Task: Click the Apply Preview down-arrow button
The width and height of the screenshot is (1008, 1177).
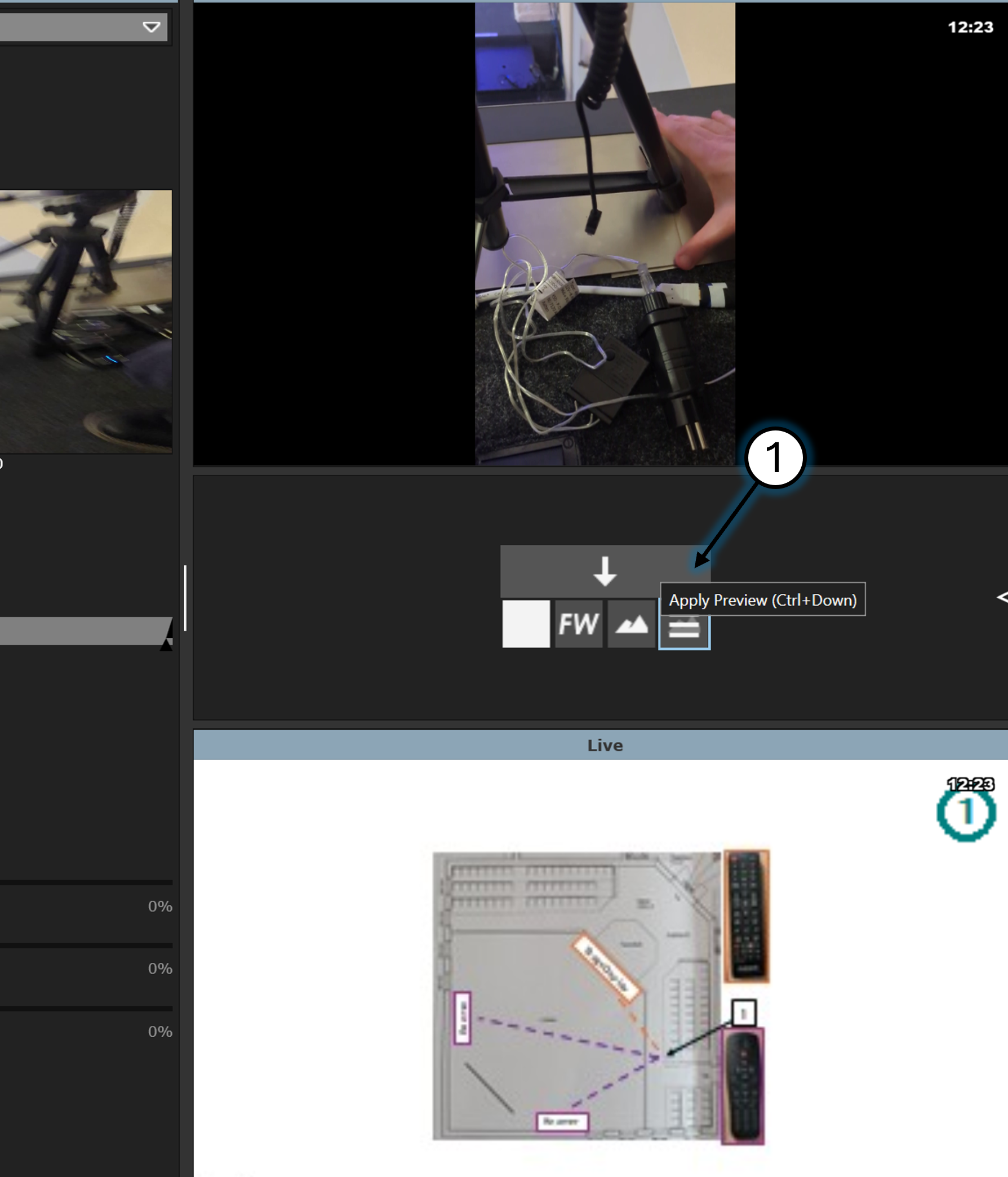Action: [605, 570]
